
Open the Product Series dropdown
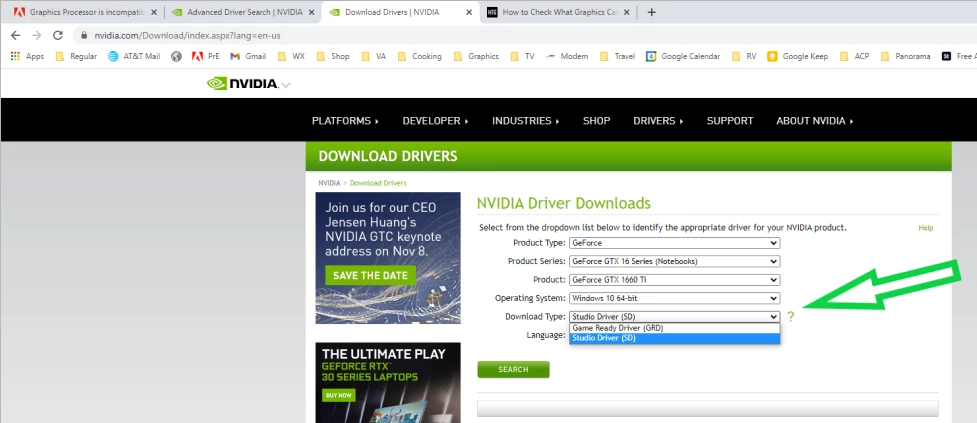point(674,262)
